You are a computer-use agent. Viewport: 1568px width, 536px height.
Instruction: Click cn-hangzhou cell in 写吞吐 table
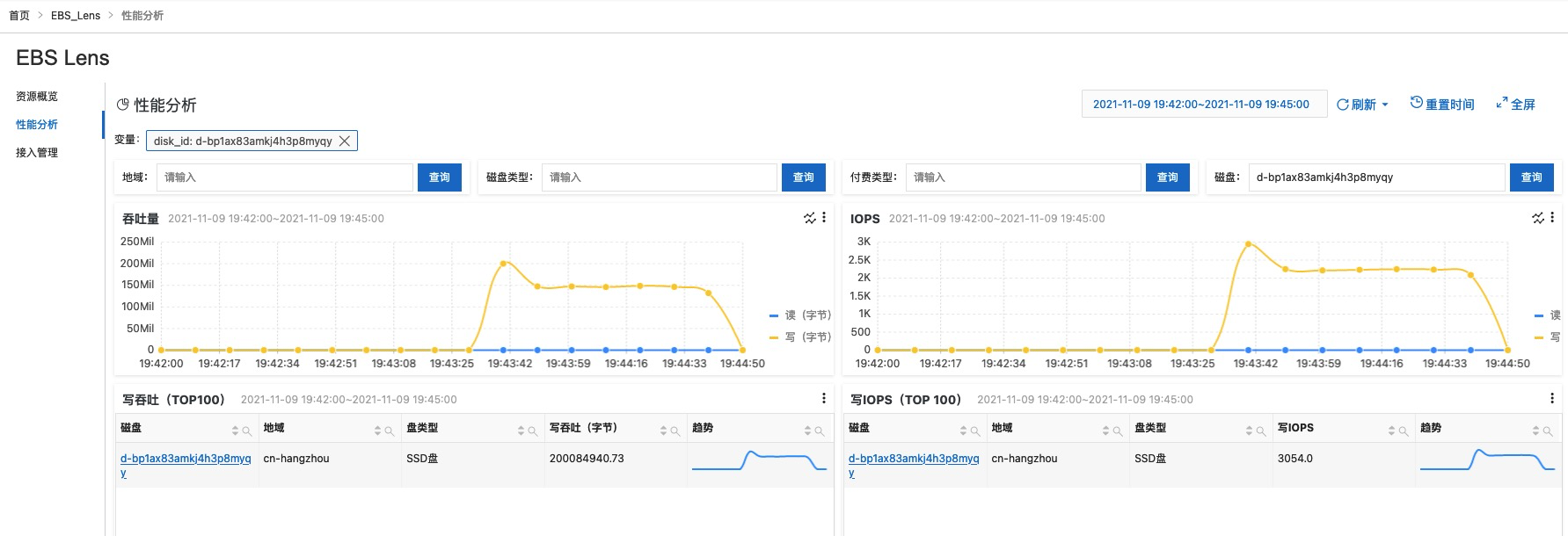click(296, 459)
